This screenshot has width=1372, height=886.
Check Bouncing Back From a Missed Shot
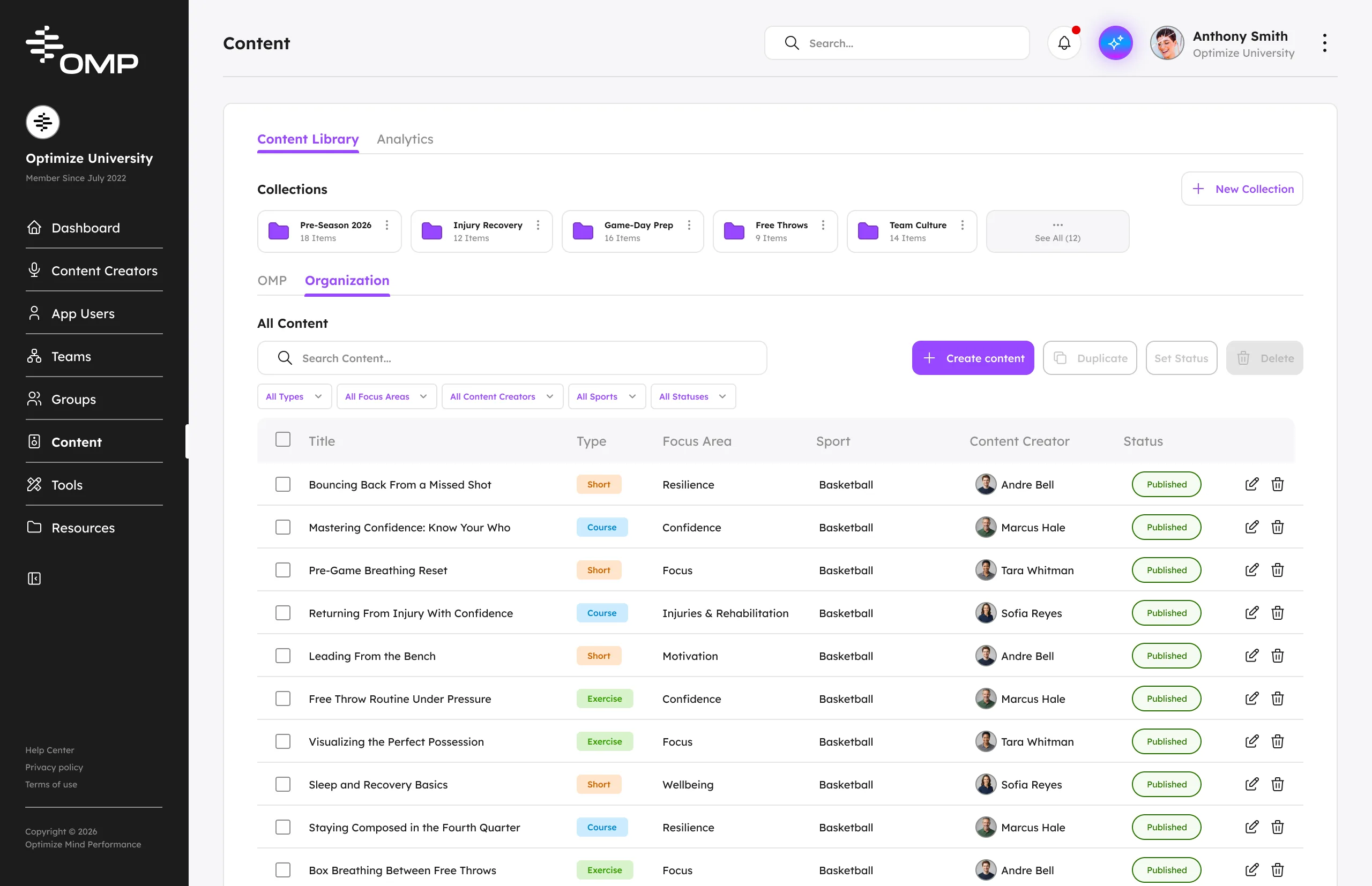(x=282, y=484)
